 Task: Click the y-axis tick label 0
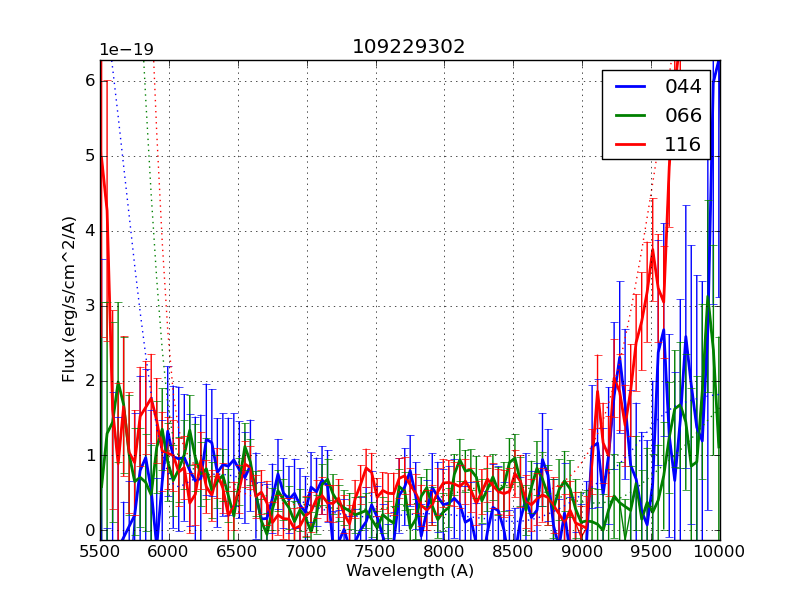click(89, 531)
